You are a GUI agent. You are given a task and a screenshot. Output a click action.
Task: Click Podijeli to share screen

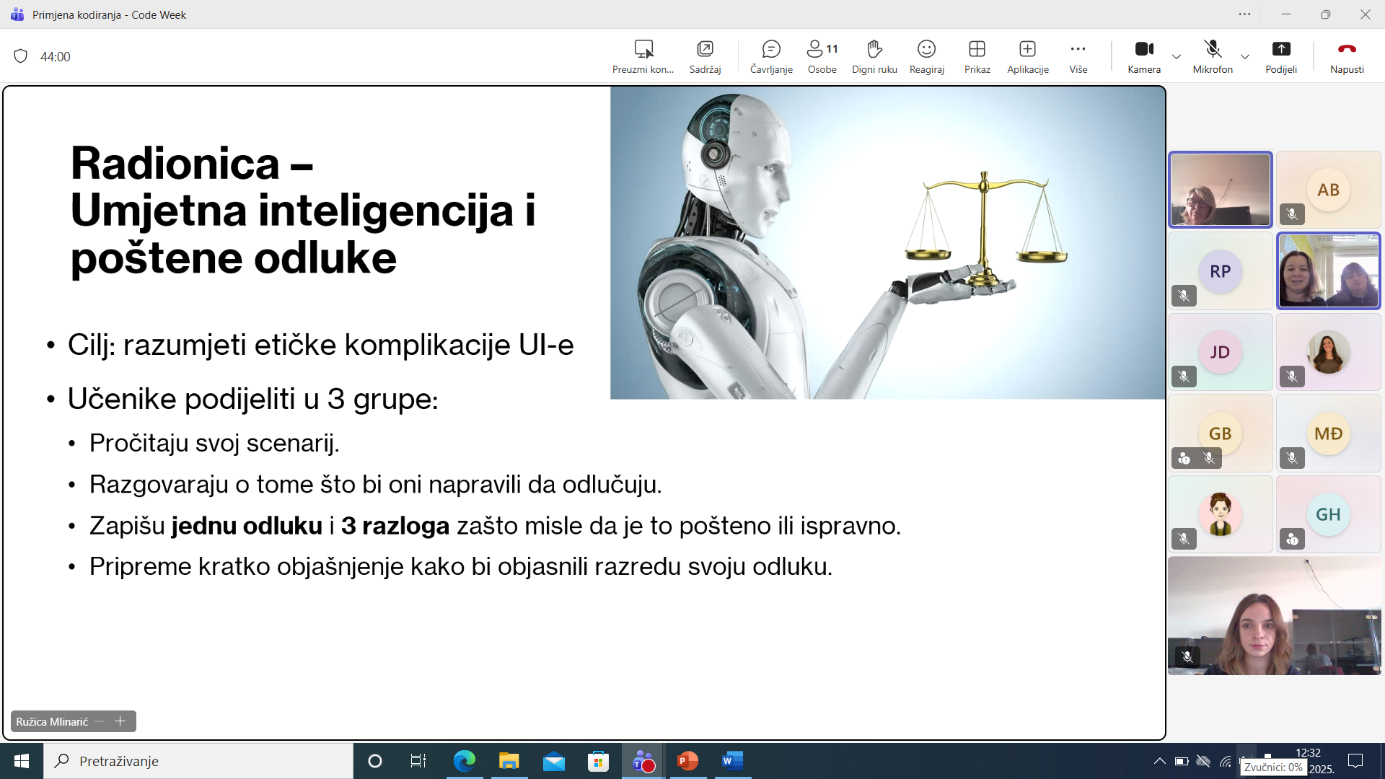(x=1280, y=56)
